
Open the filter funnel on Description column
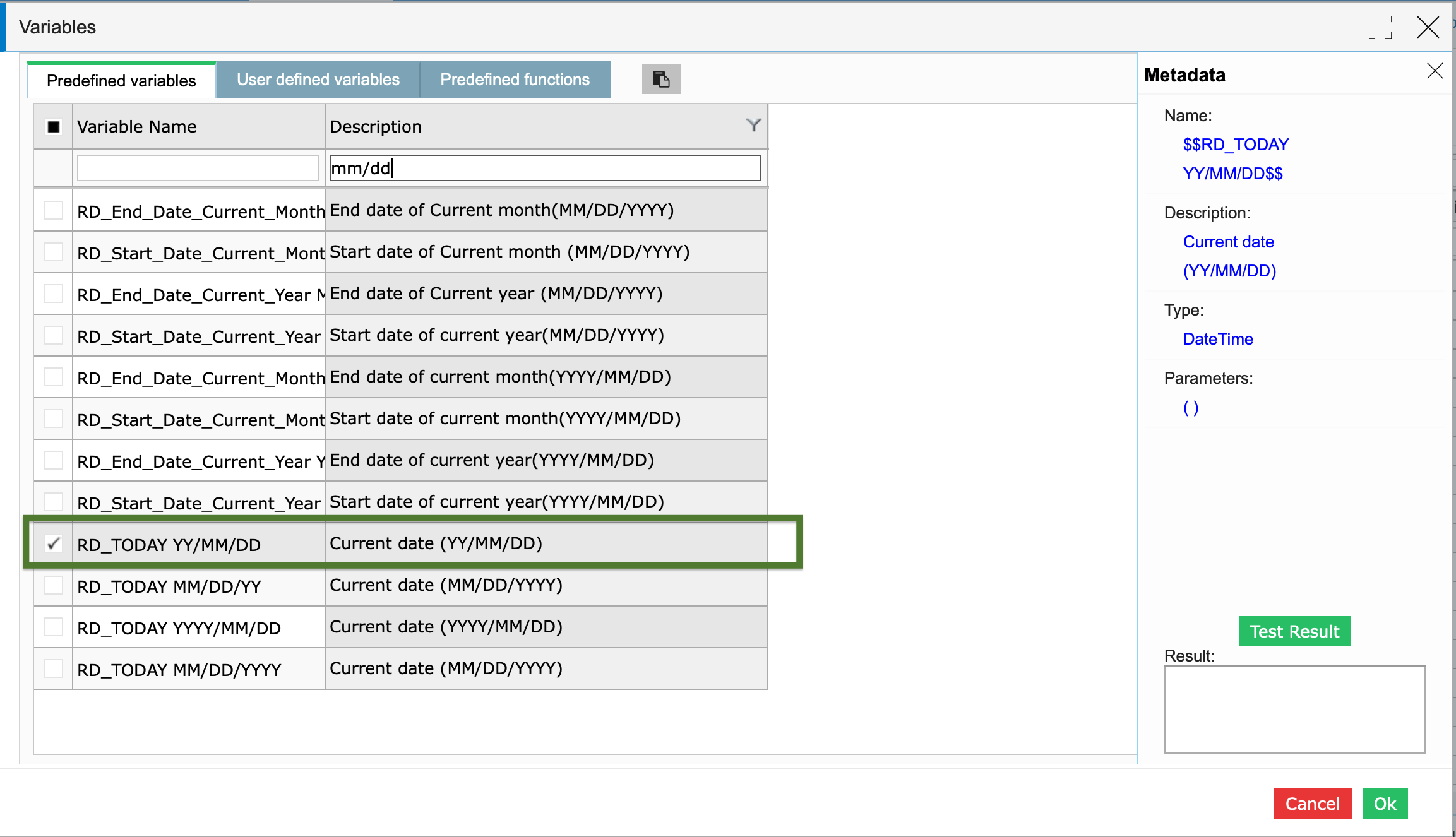click(x=753, y=126)
